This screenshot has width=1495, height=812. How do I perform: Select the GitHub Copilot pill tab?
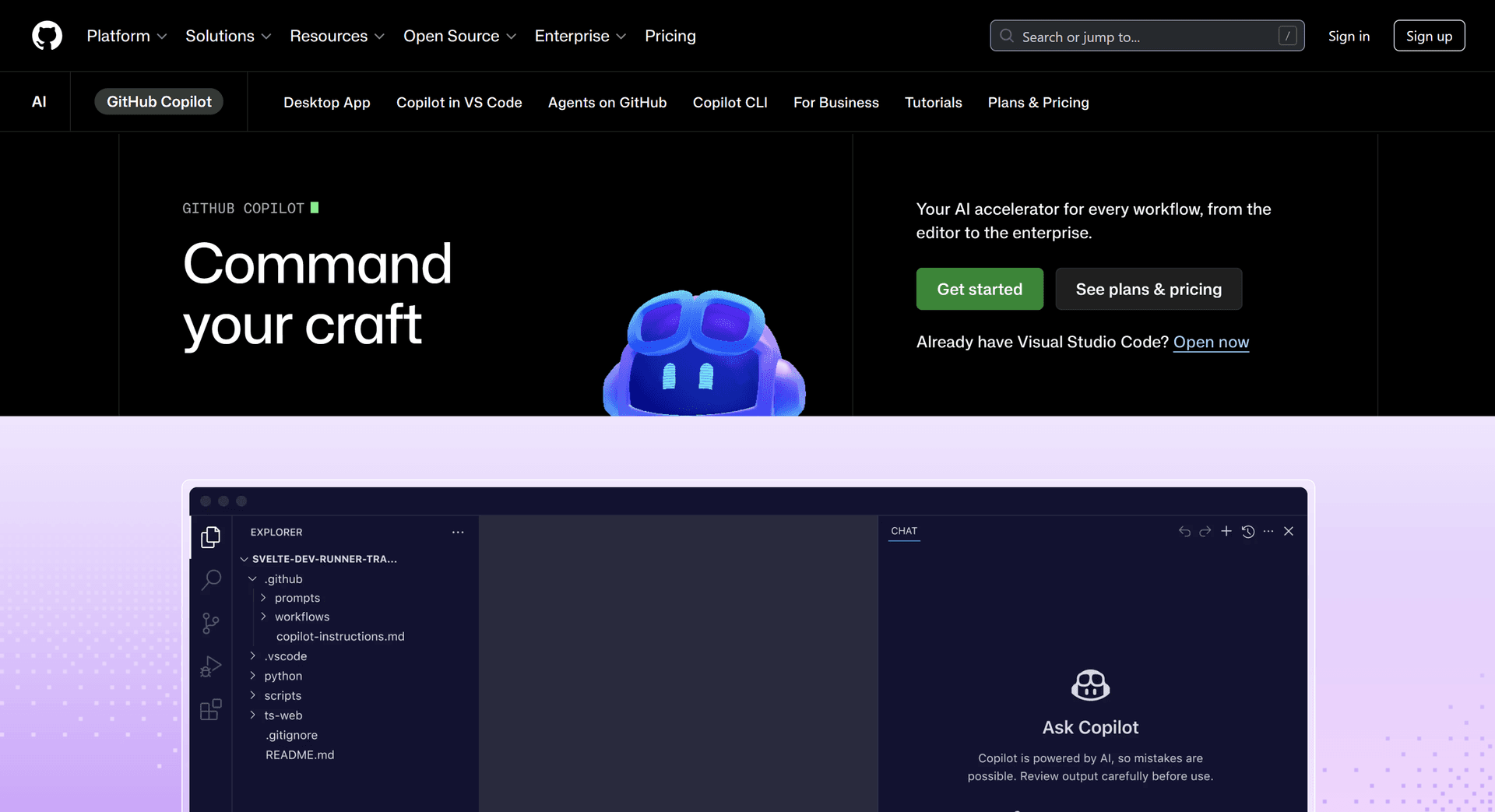click(x=159, y=102)
